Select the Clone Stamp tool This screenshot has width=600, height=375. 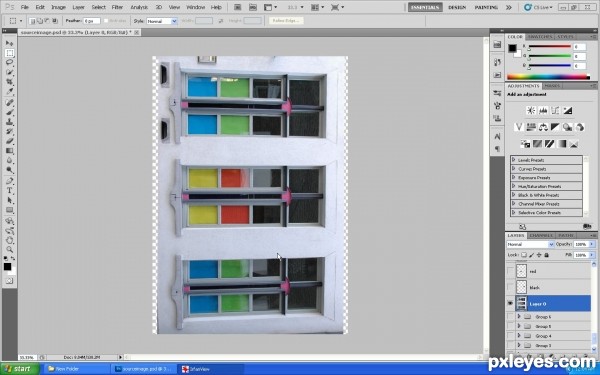point(10,122)
